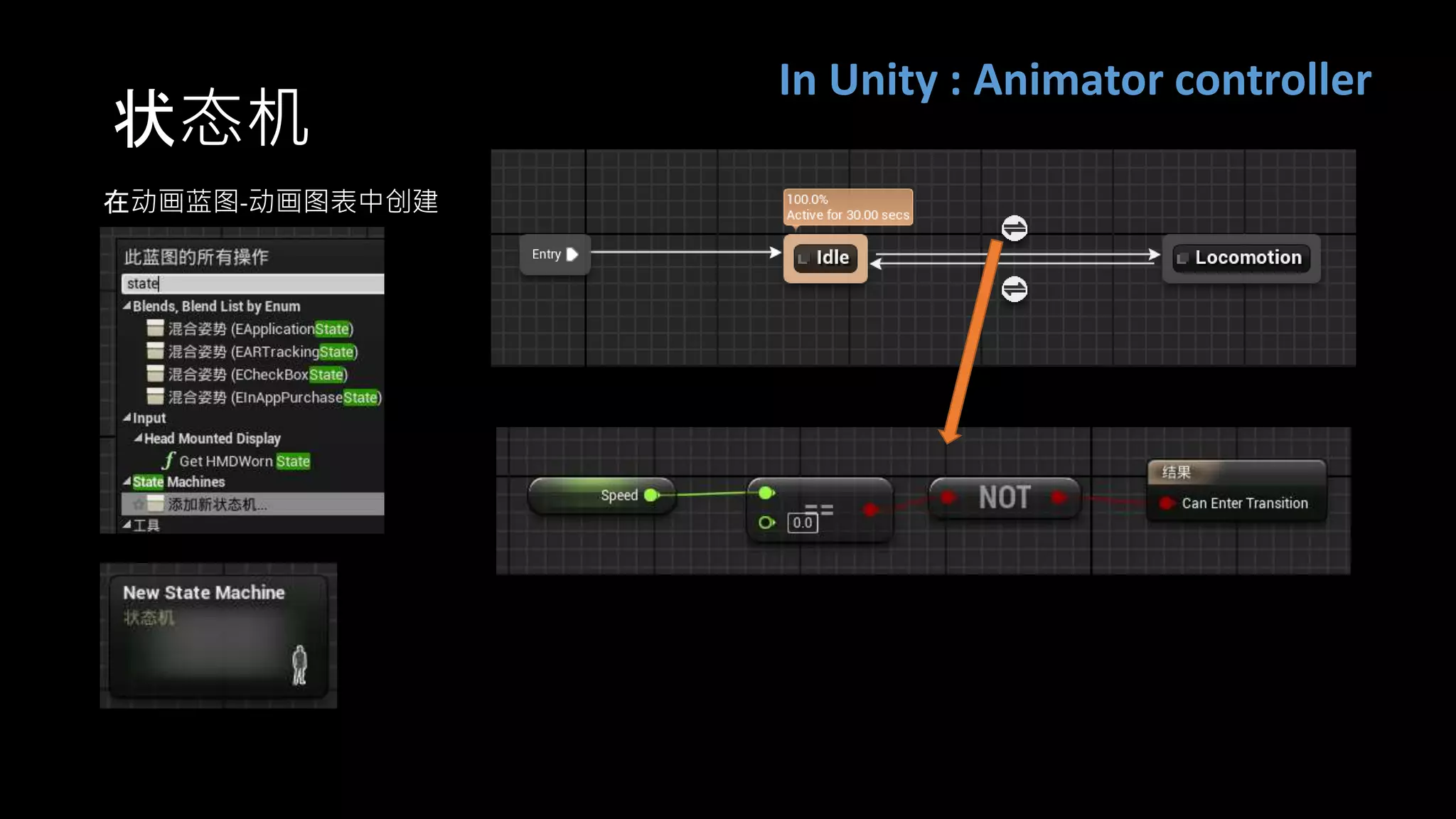
Task: Click the Can Enter Transition input pin
Action: (x=1166, y=503)
